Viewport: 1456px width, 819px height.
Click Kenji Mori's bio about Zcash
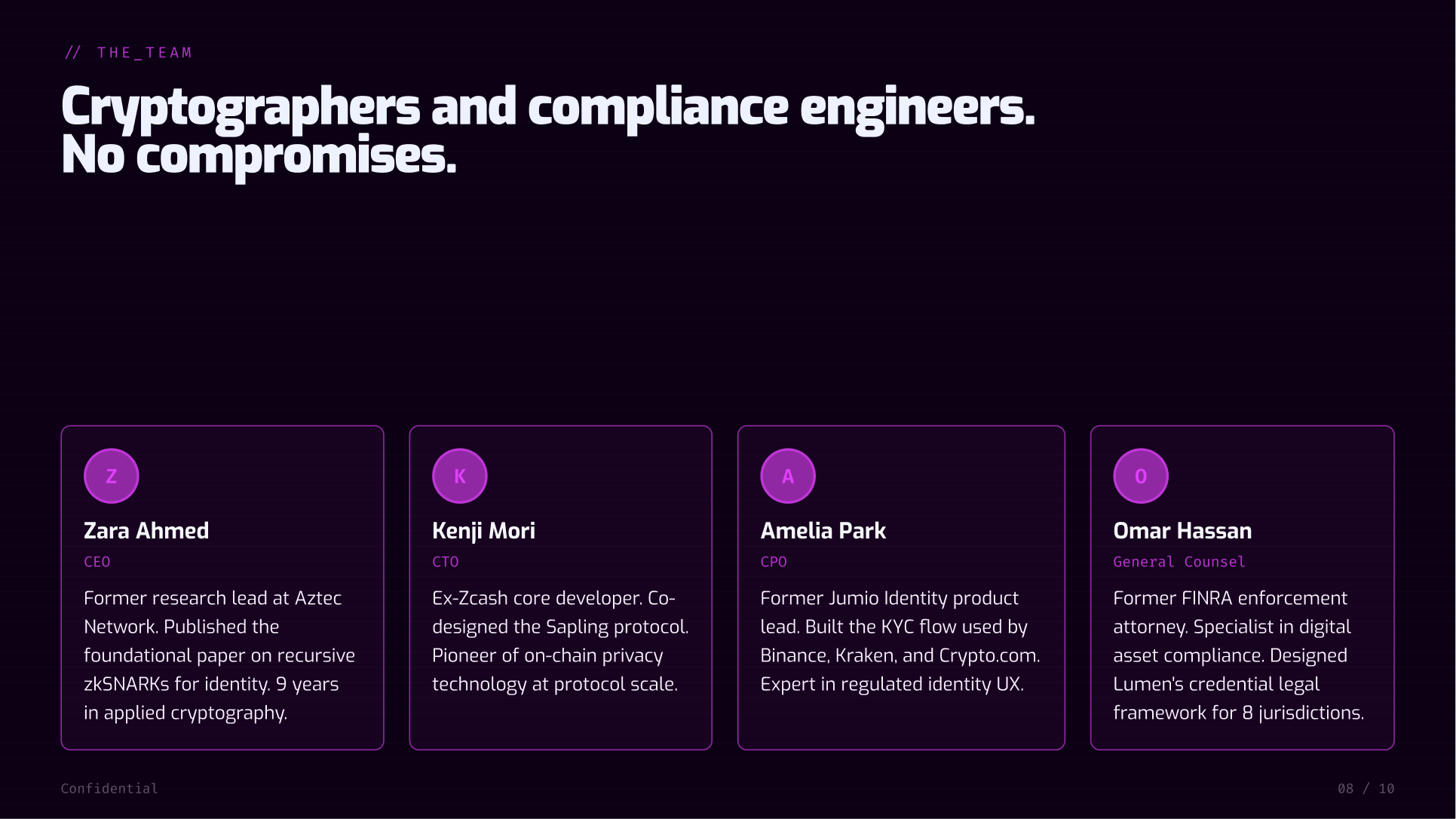click(560, 641)
